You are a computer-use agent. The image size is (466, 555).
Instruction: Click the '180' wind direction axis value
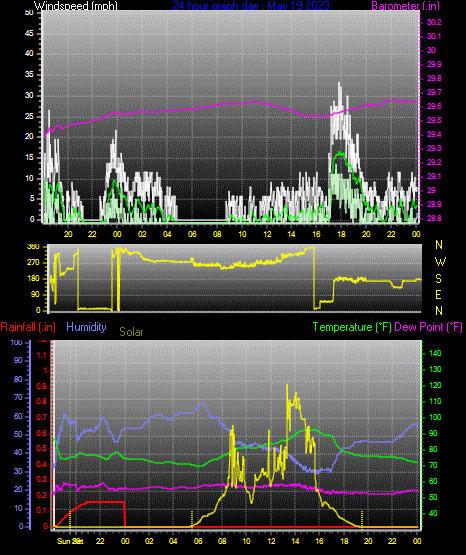click(33, 279)
